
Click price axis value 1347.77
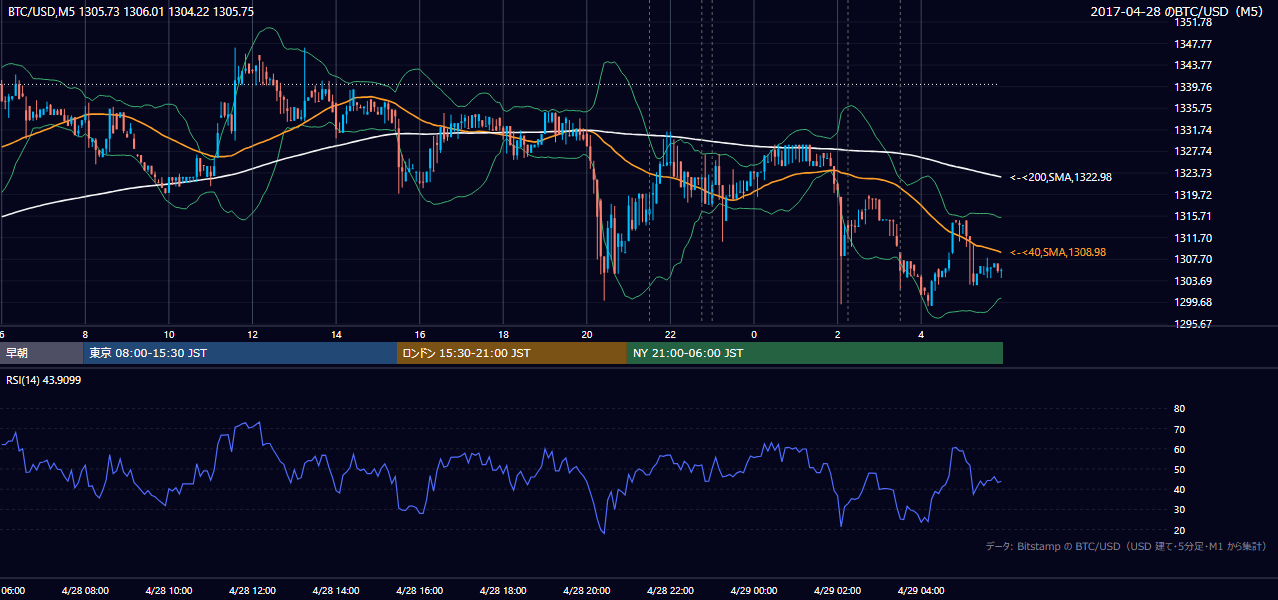[1193, 44]
